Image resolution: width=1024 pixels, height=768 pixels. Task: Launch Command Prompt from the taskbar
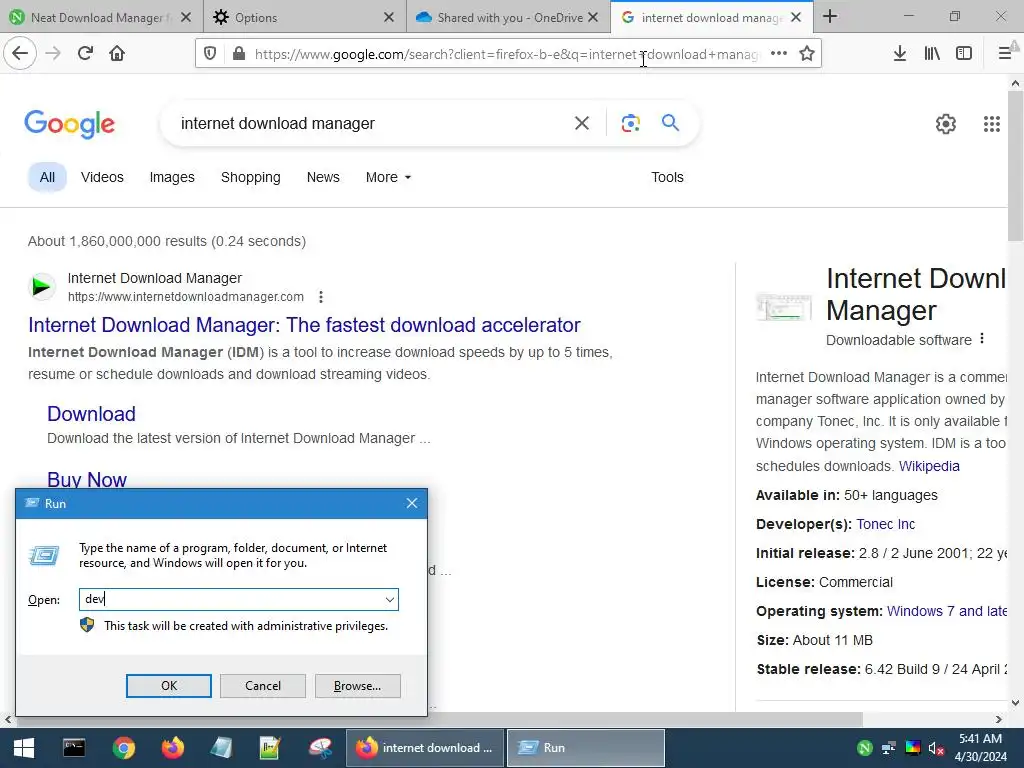point(74,748)
